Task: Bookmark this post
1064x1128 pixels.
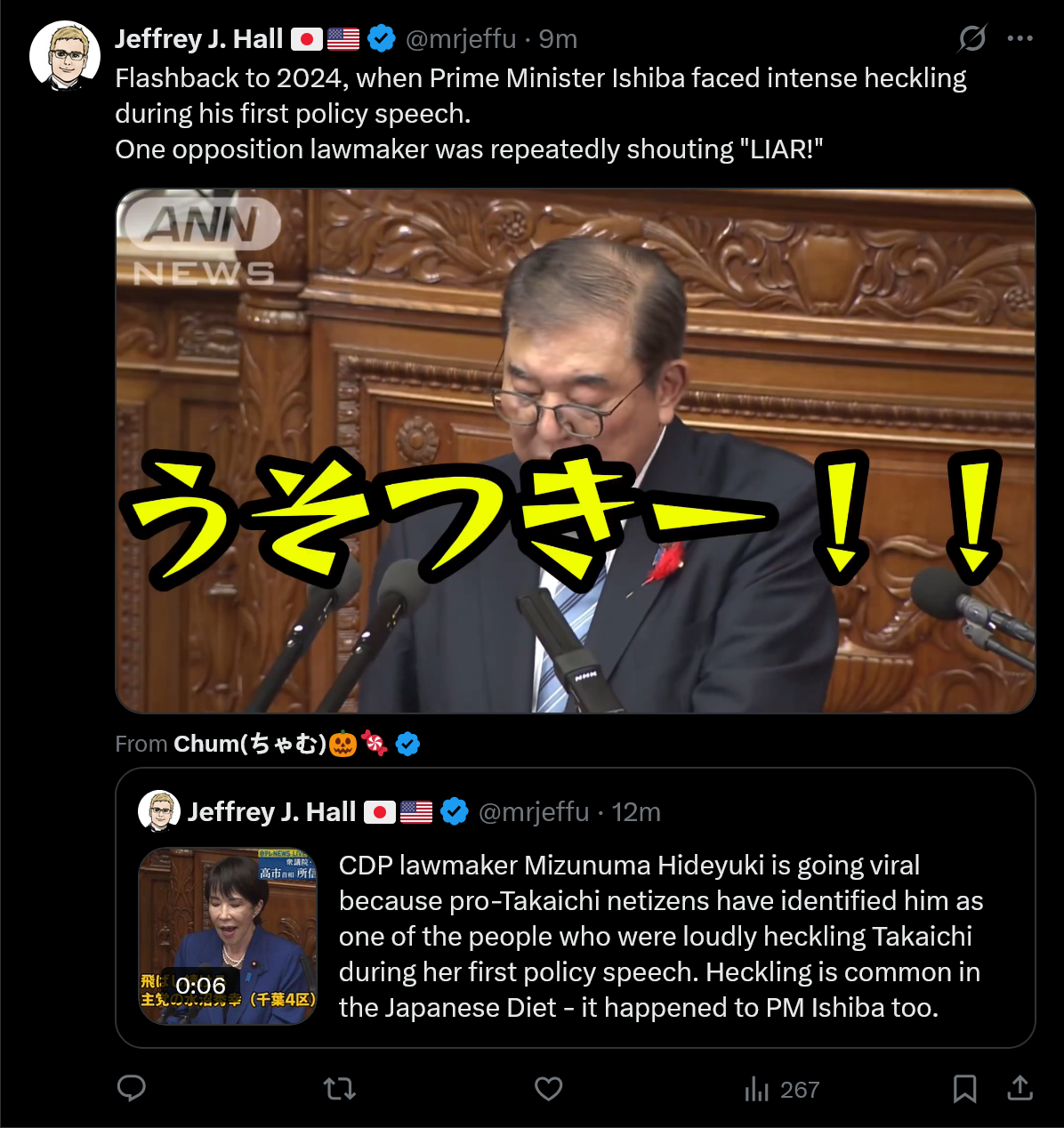Action: [964, 1088]
